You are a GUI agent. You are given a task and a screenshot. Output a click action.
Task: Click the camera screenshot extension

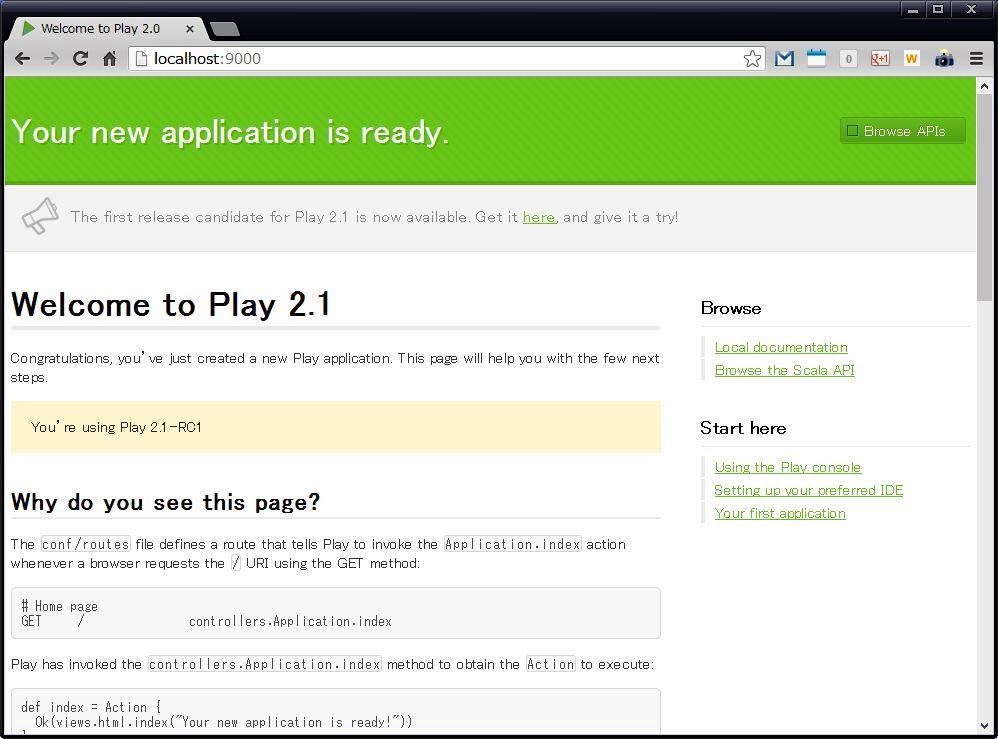pyautogui.click(x=944, y=59)
